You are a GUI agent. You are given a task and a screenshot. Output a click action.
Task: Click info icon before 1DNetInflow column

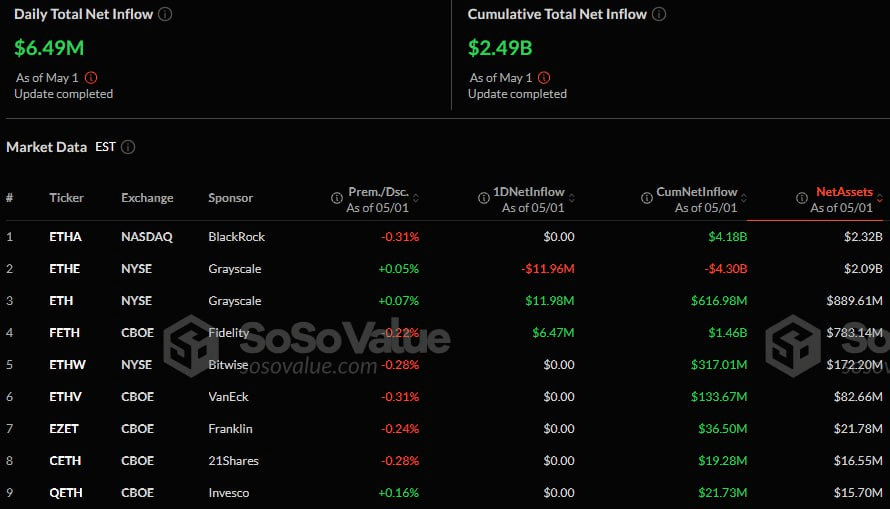tap(484, 198)
